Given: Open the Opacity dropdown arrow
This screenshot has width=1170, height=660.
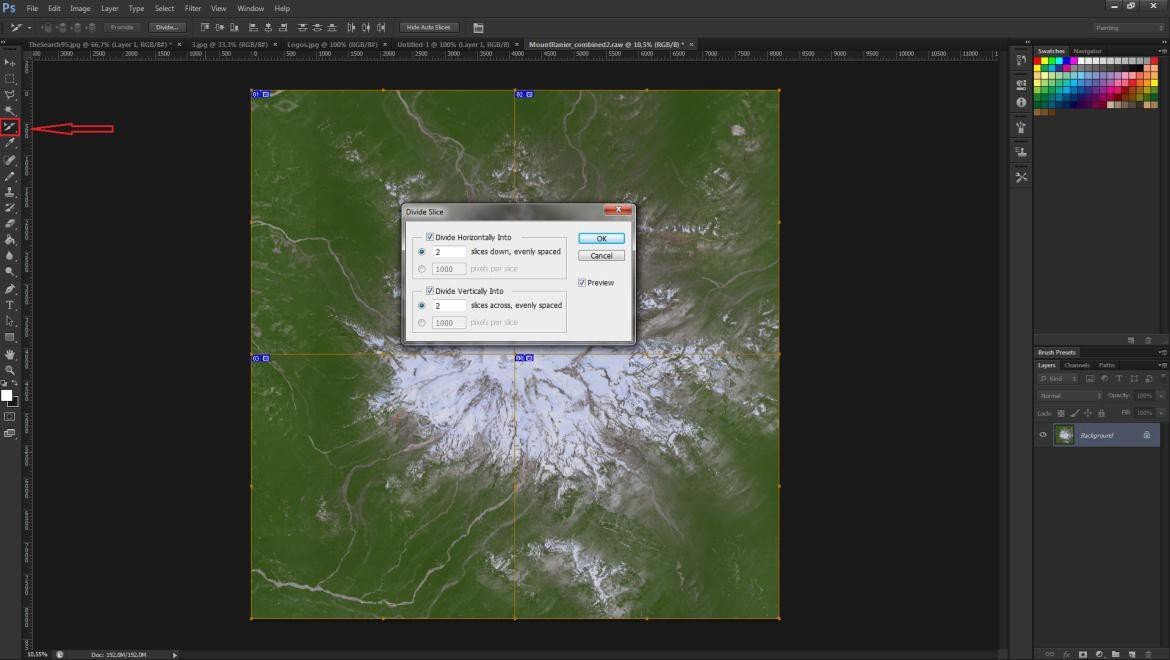Looking at the screenshot, I should 1161,395.
